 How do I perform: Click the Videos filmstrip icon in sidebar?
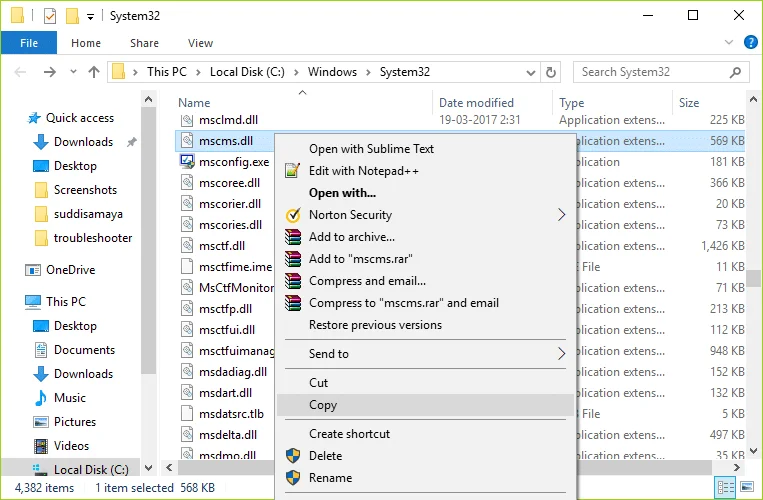[41, 446]
